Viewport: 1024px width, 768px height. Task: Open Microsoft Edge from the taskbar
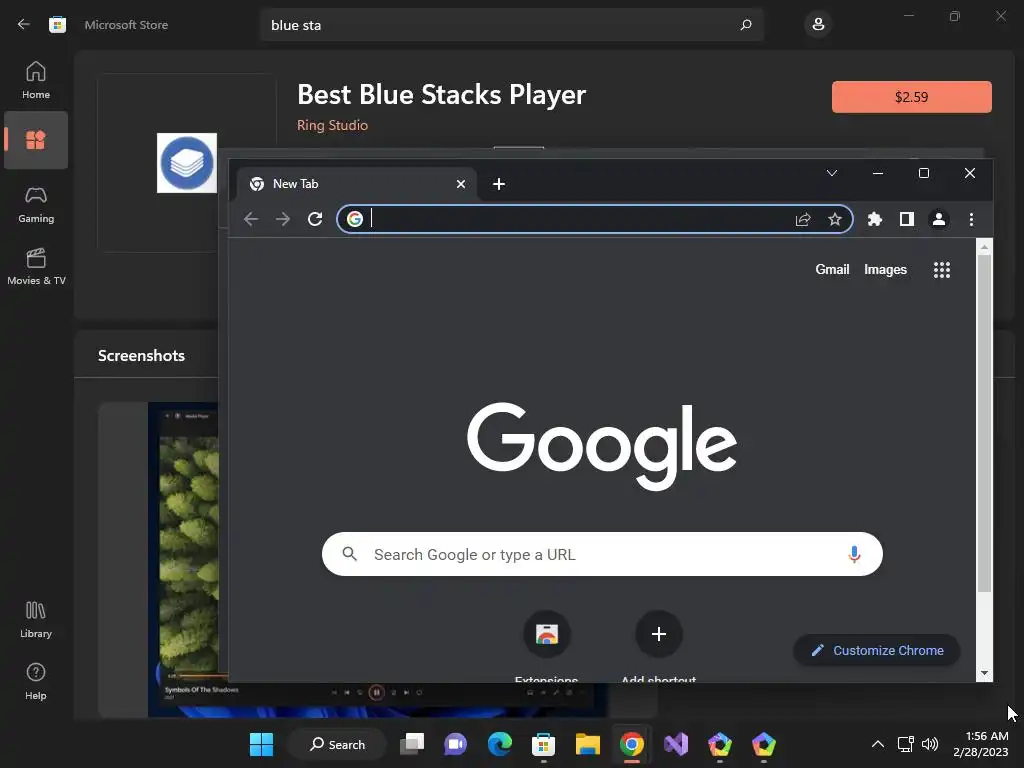500,744
